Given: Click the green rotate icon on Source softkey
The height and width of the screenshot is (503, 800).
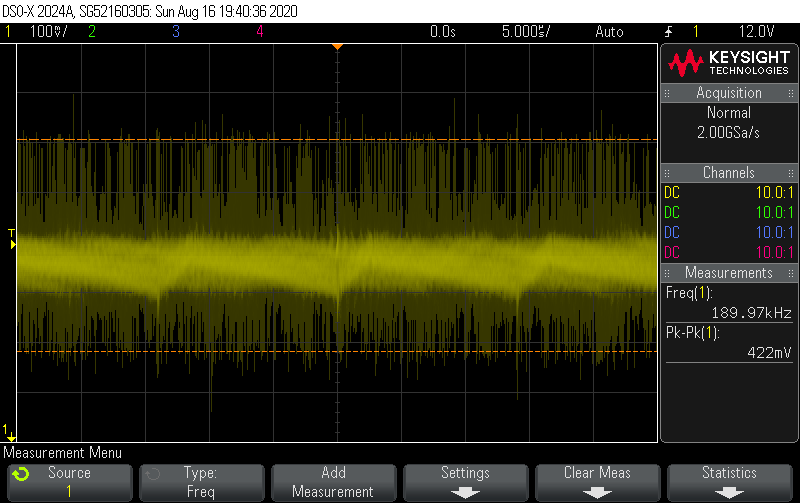Looking at the screenshot, I should [21, 474].
